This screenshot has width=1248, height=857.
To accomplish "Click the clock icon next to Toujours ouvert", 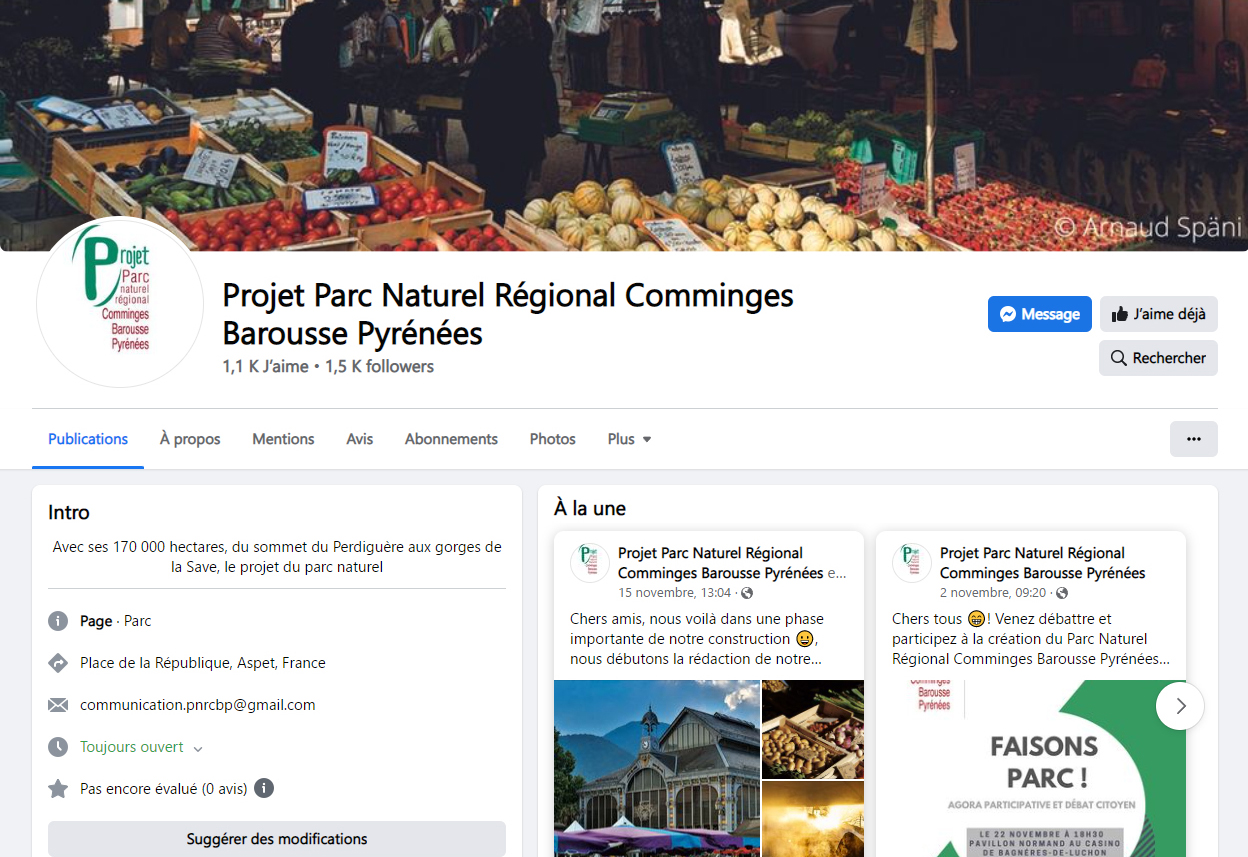I will pyautogui.click(x=58, y=747).
